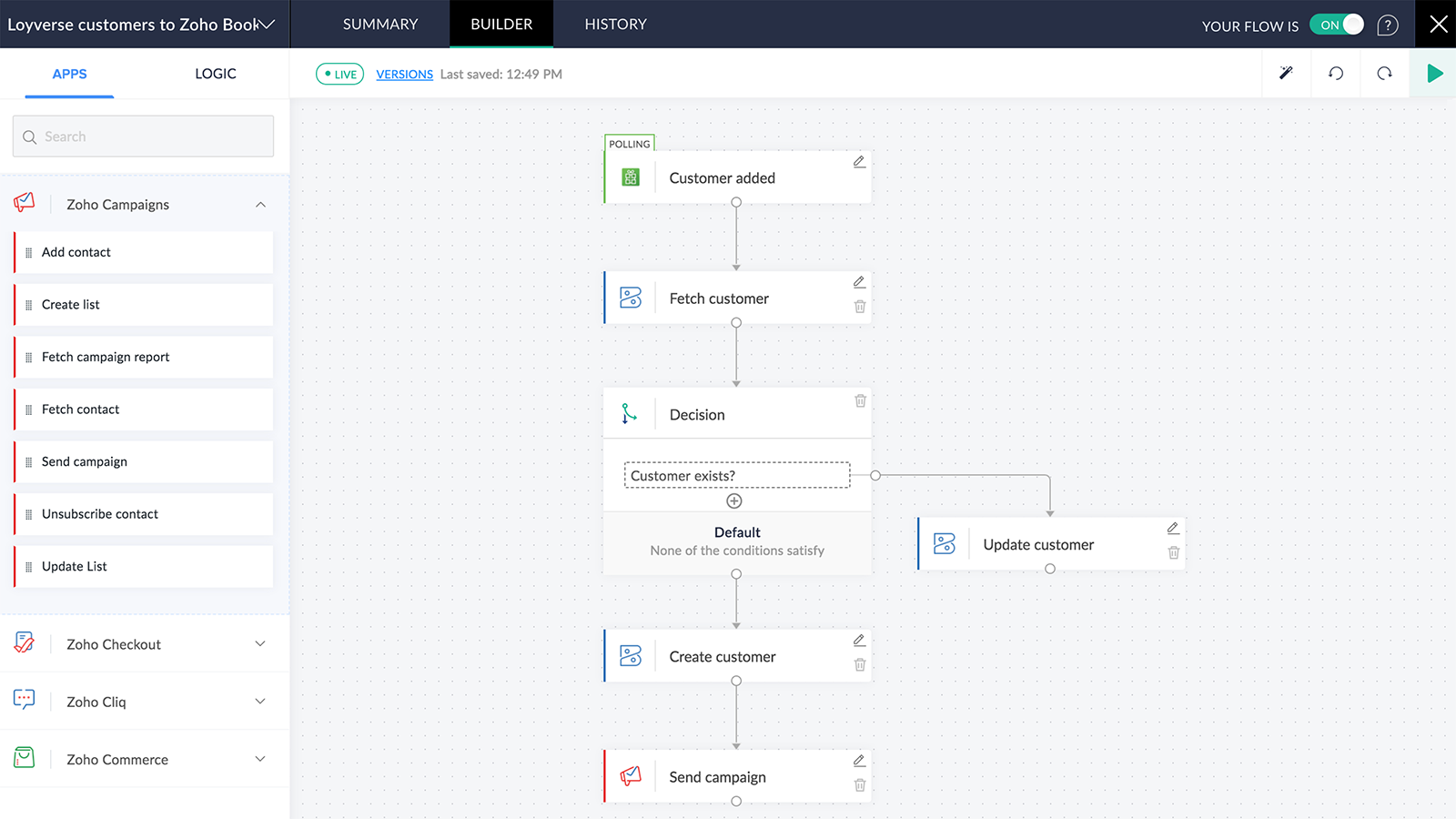The image size is (1456, 819).
Task: Delete the Decision block trash icon
Action: tap(860, 401)
